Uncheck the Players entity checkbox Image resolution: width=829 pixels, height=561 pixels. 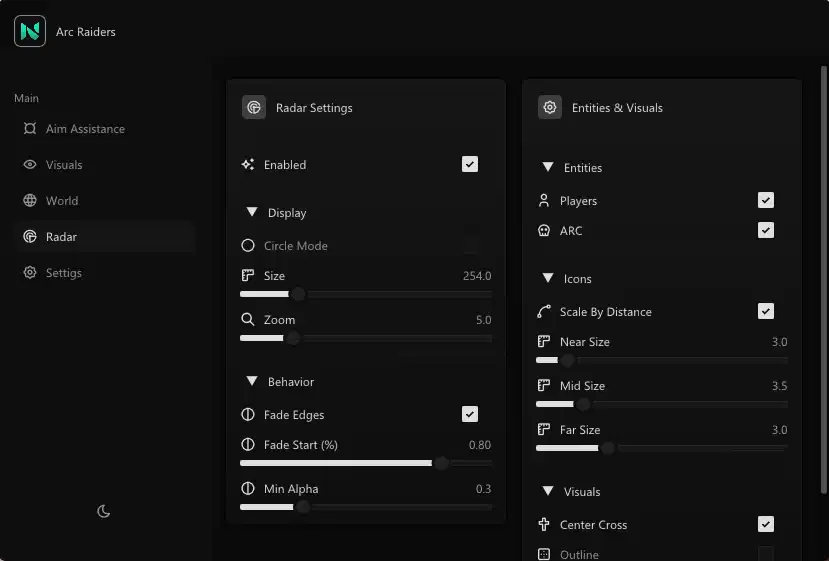[766, 201]
